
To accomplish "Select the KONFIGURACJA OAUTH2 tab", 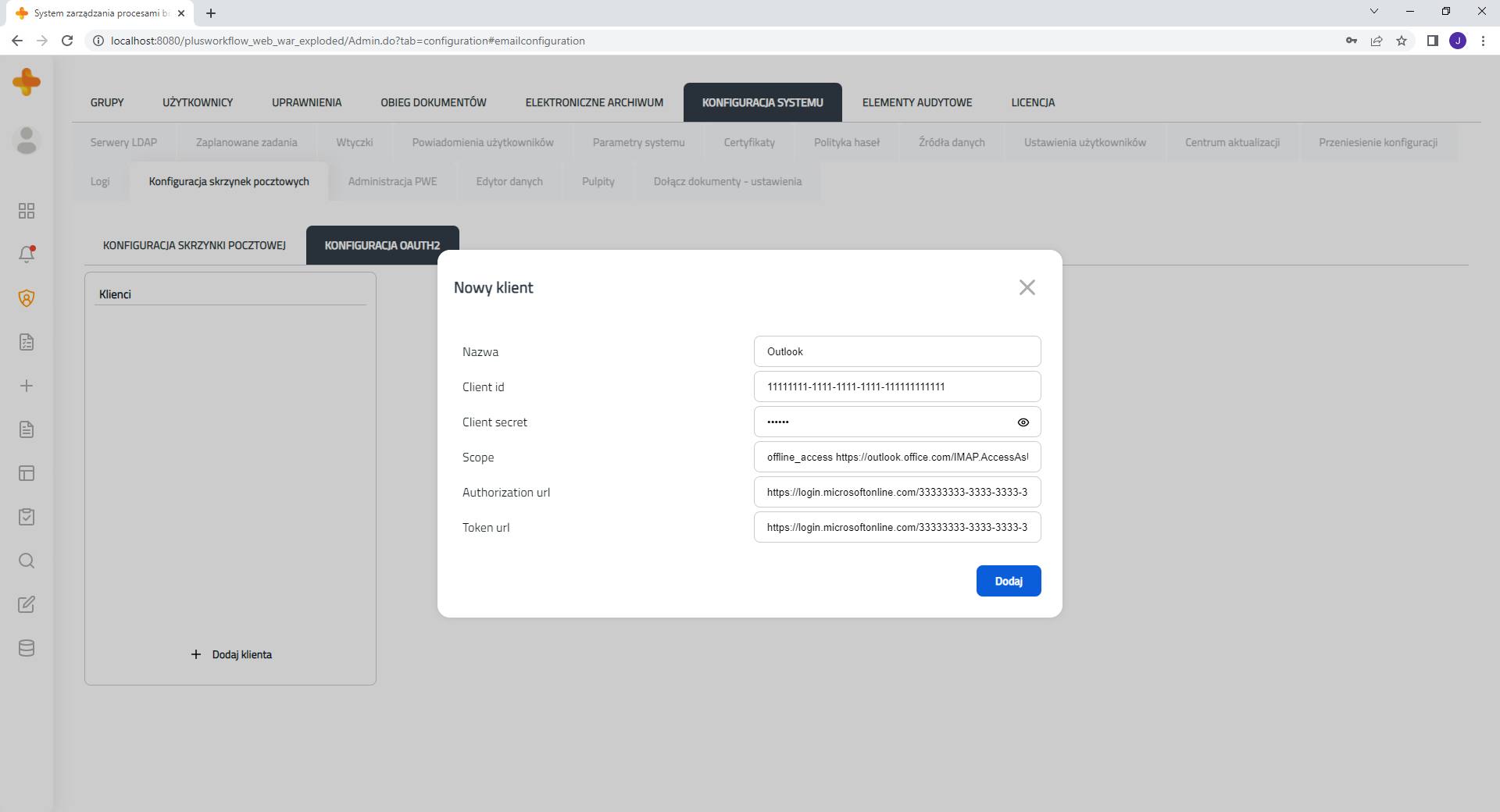I will pyautogui.click(x=382, y=245).
